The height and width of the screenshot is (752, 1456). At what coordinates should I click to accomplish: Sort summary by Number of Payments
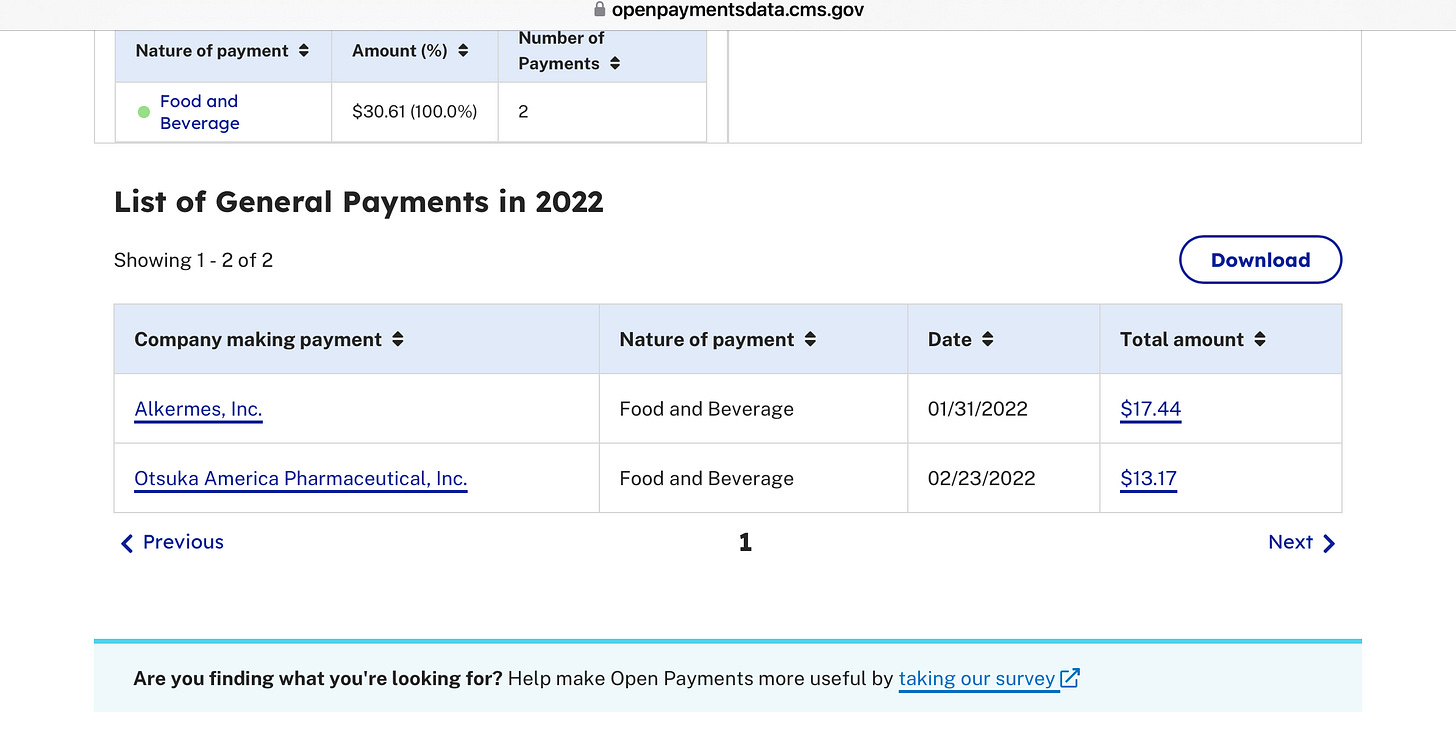pyautogui.click(x=615, y=63)
